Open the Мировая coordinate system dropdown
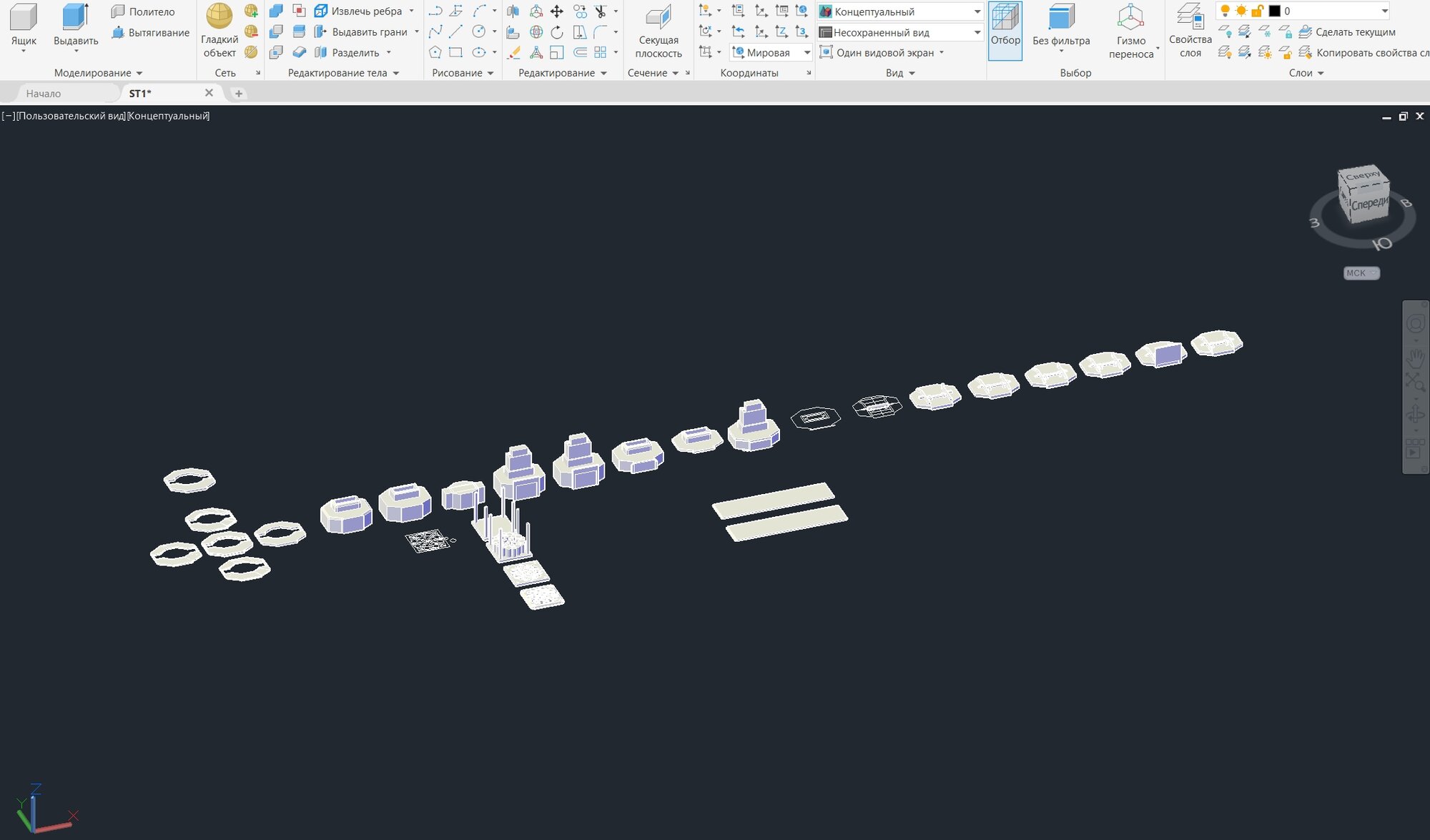1430x840 pixels. (807, 52)
